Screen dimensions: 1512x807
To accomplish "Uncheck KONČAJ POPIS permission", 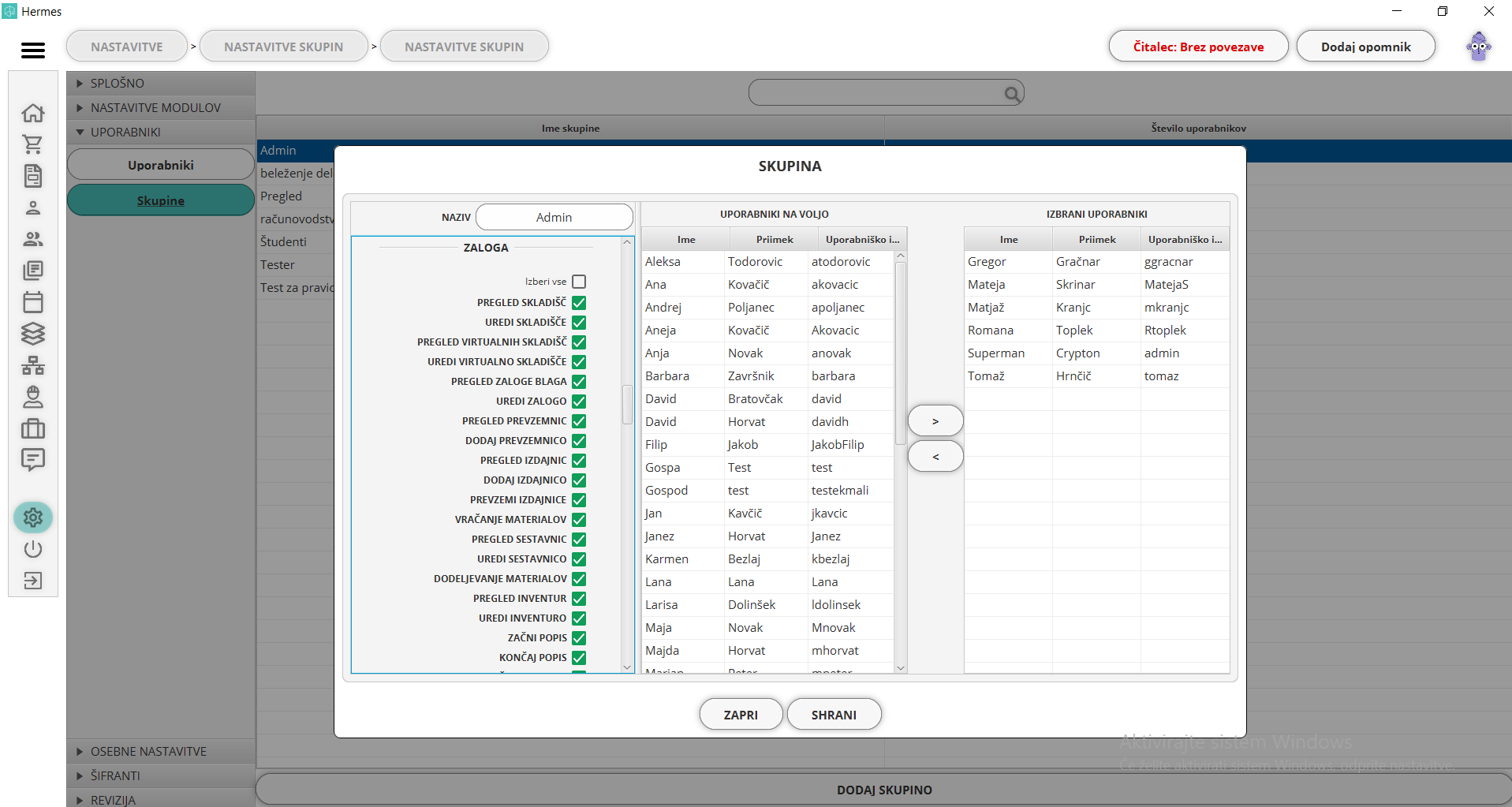I will point(579,658).
